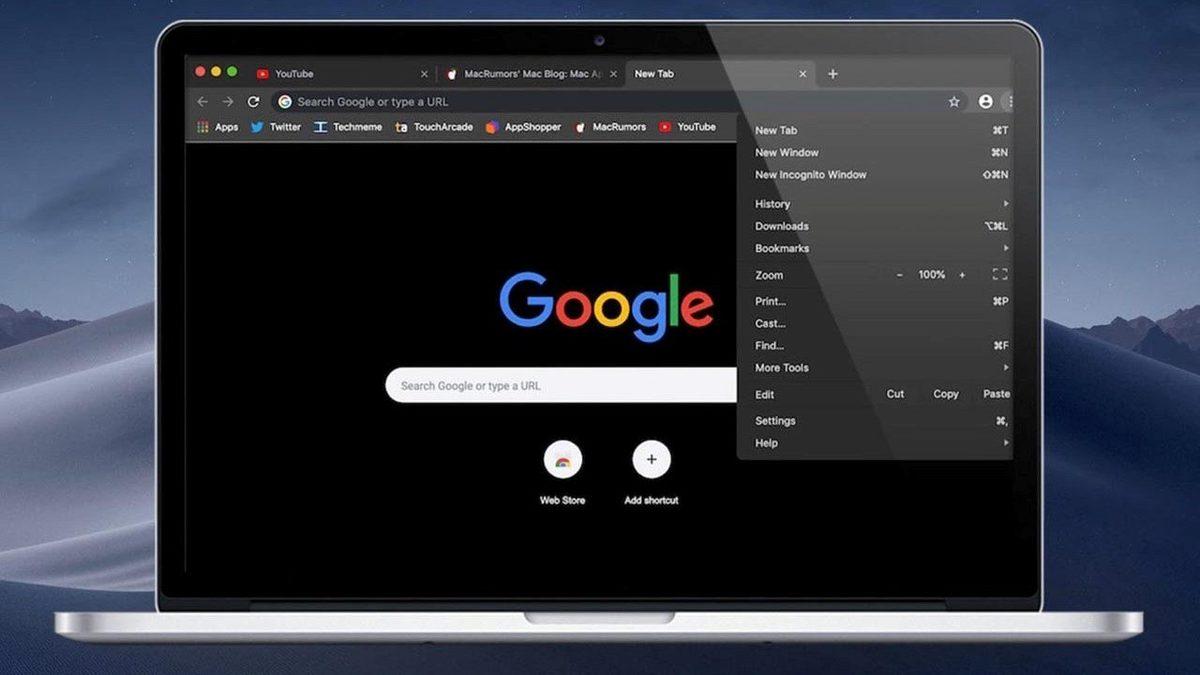This screenshot has width=1200, height=675.
Task: Select New Incognito Window from the menu
Action: [810, 174]
